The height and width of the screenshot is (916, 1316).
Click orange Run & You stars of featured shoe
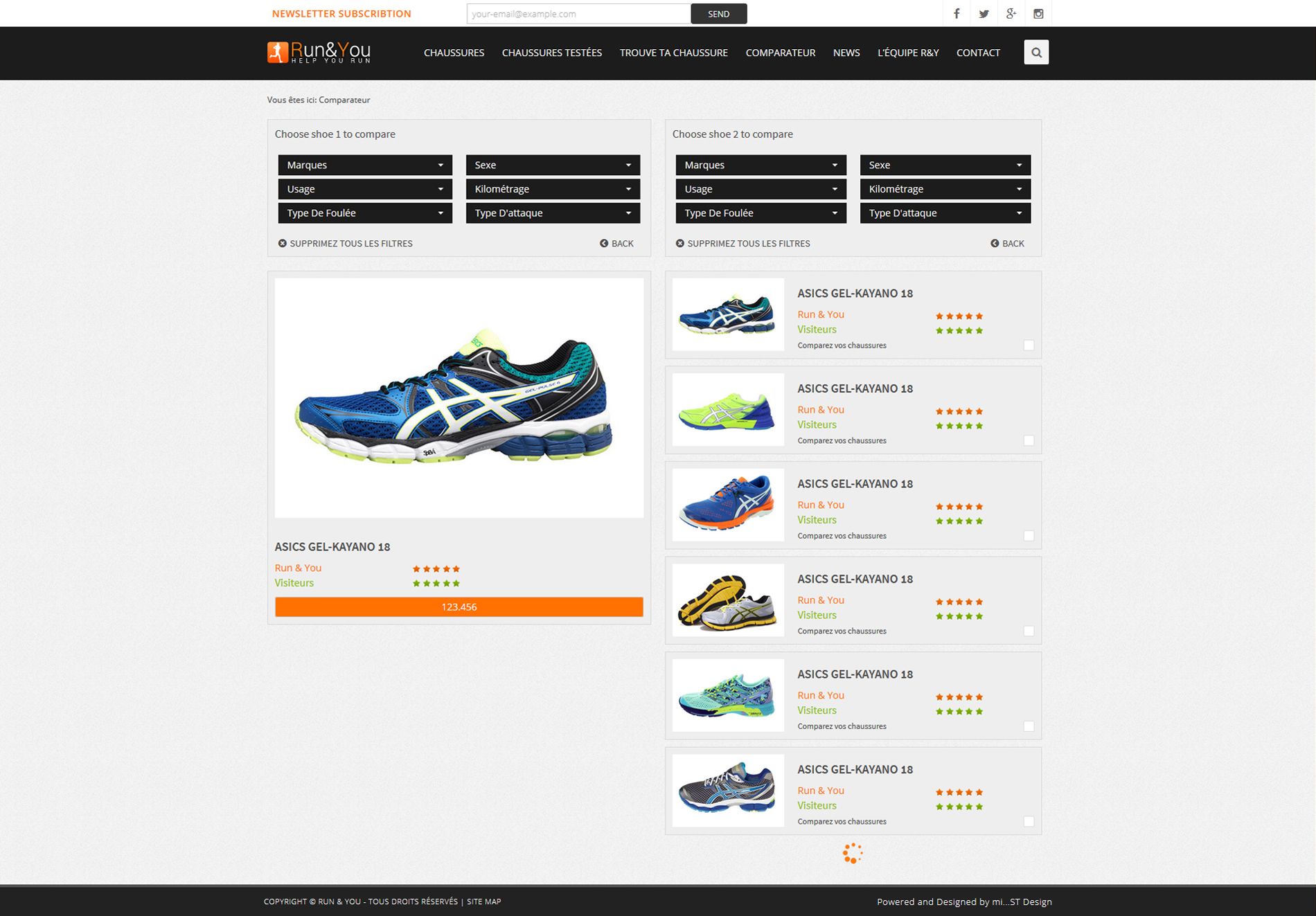(x=436, y=568)
